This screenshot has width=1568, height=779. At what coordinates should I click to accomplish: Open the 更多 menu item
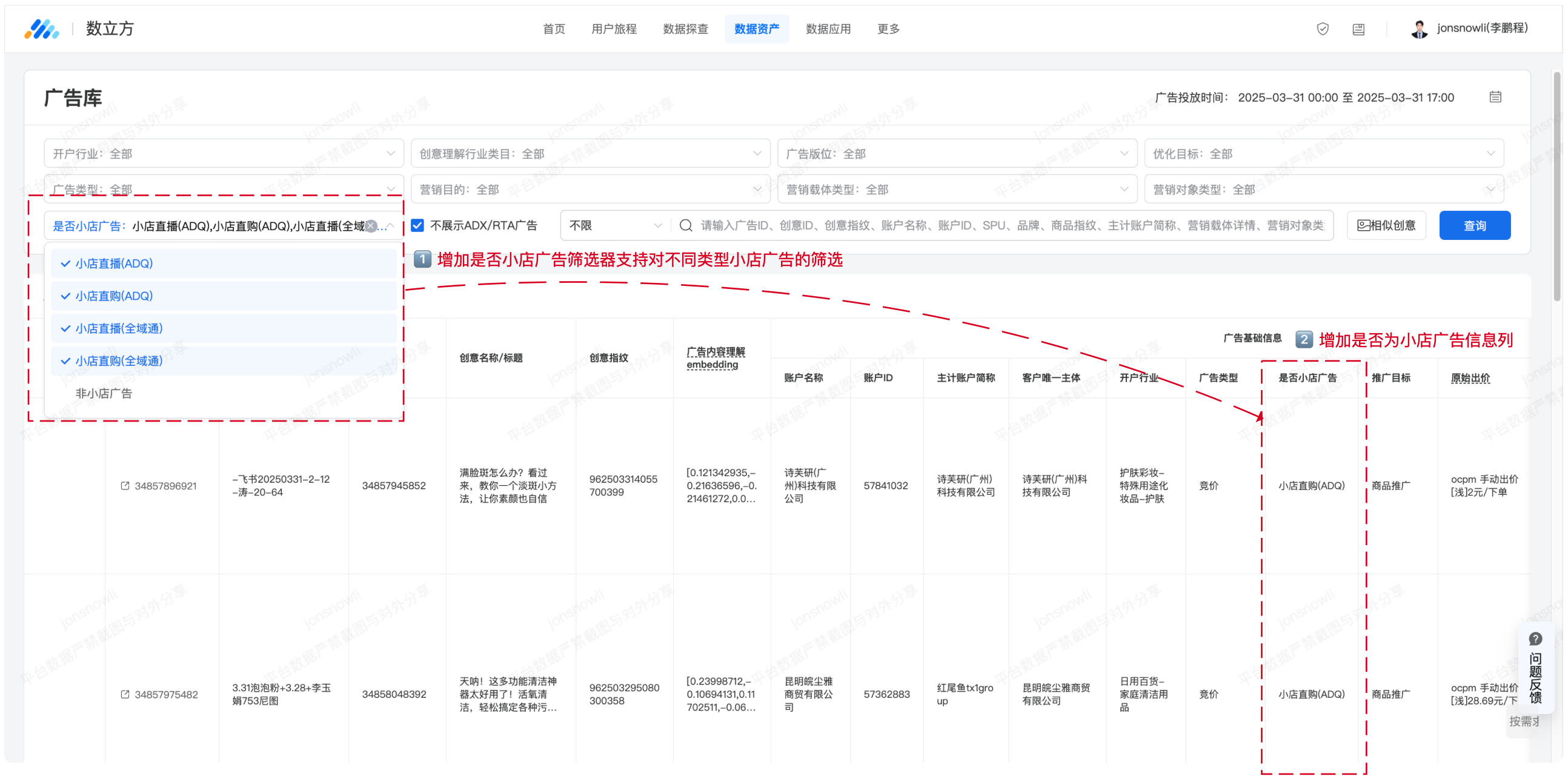coord(888,28)
